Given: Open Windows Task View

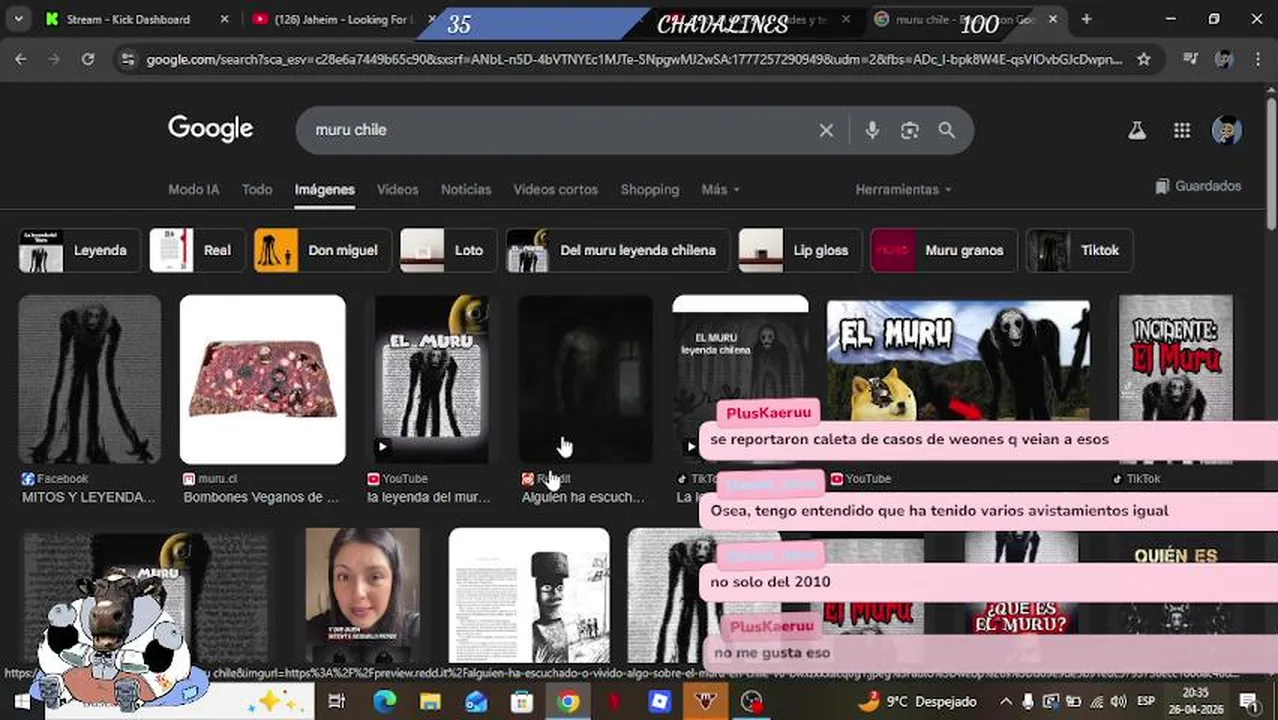Looking at the screenshot, I should (x=337, y=701).
